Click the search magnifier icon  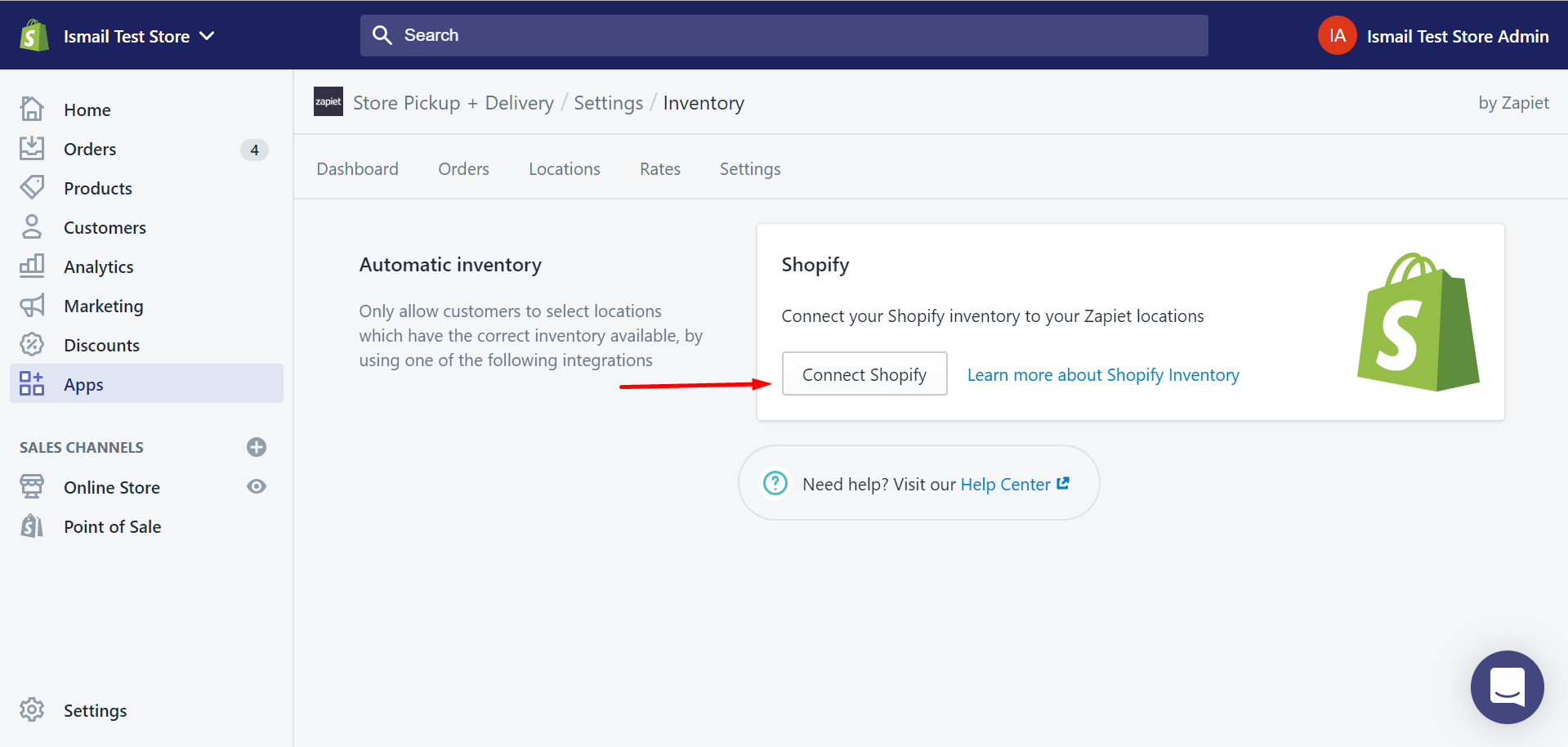pos(382,35)
